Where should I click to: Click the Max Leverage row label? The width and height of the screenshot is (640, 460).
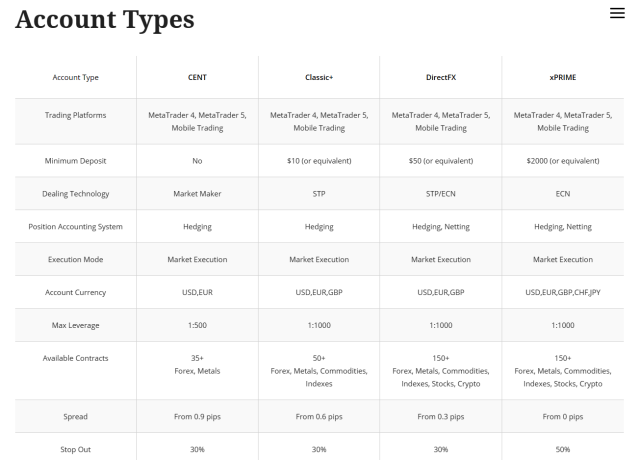(x=76, y=325)
